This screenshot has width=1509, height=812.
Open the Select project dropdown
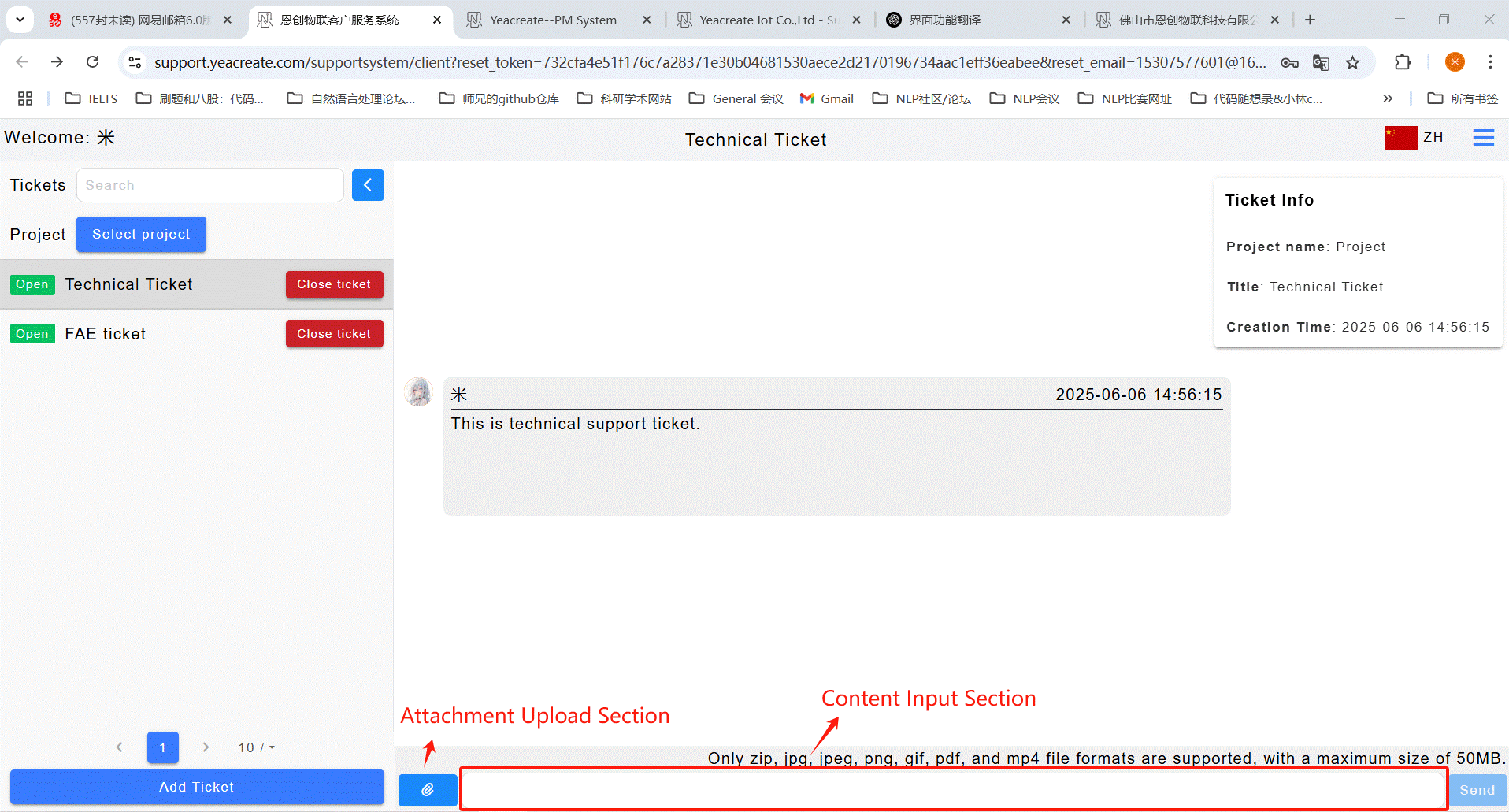click(x=141, y=235)
